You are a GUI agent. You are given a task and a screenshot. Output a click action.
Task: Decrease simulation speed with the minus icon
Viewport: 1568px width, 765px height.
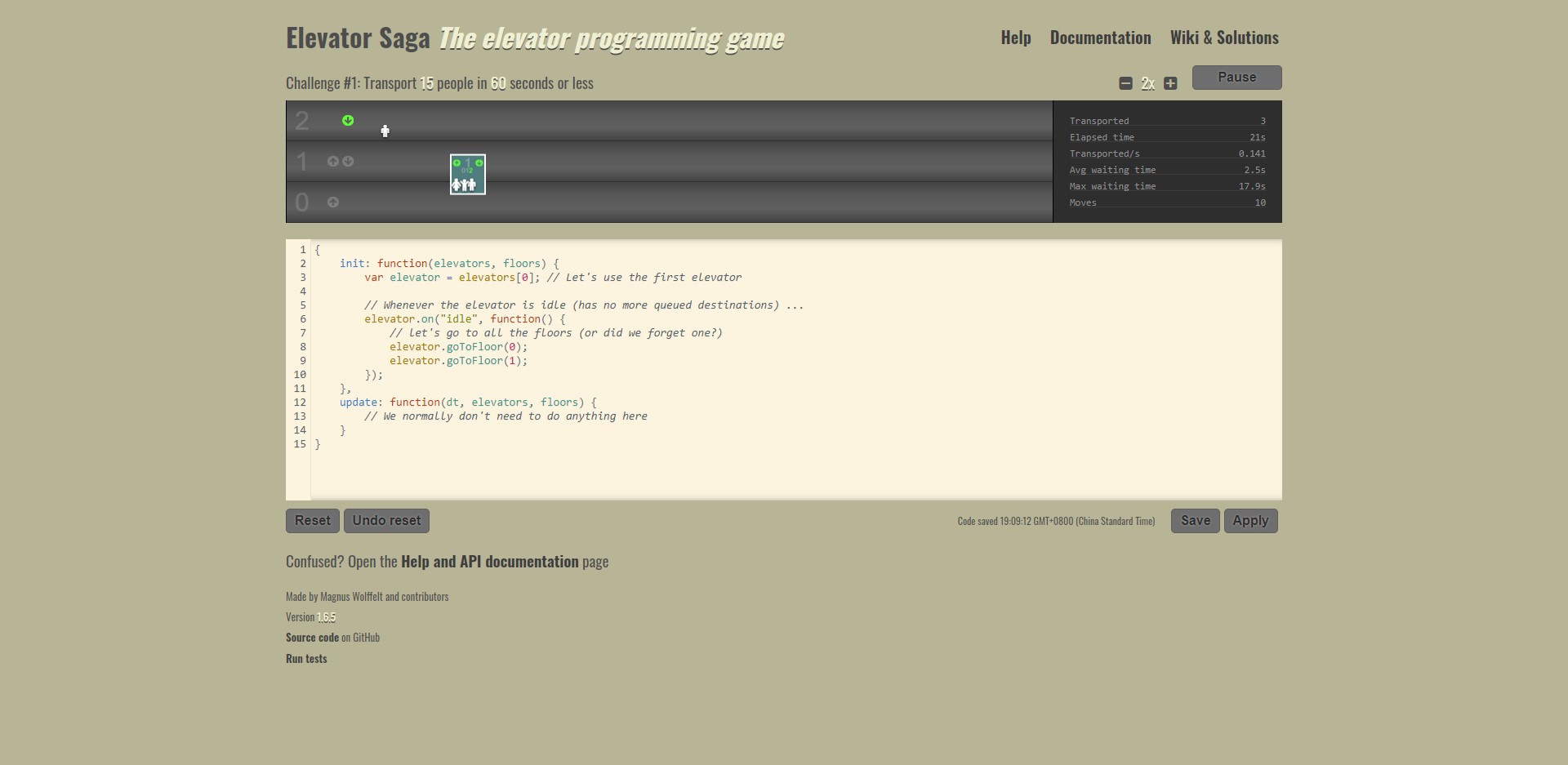coord(1125,83)
